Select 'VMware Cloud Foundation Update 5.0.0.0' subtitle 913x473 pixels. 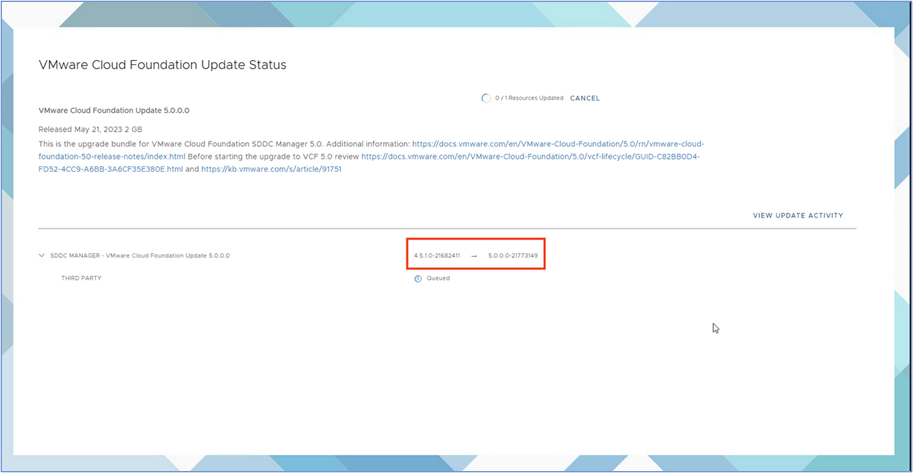(114, 110)
